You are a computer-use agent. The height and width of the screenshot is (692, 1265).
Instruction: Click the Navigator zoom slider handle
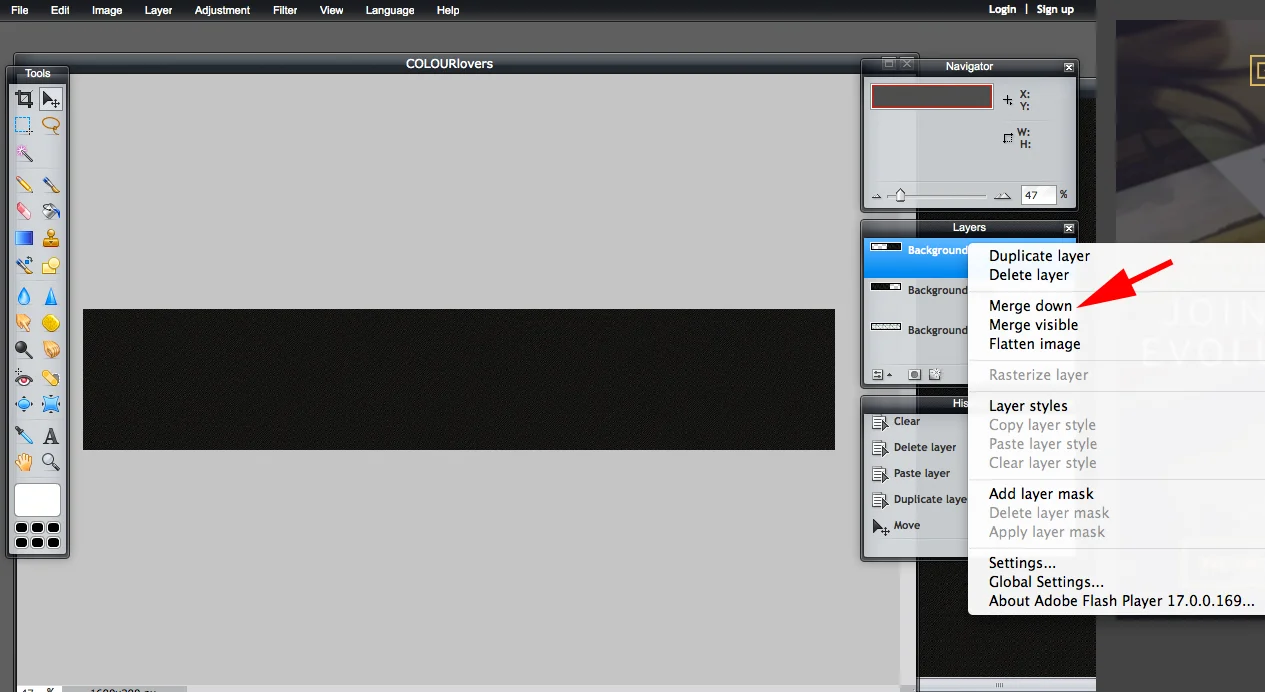[x=900, y=196]
